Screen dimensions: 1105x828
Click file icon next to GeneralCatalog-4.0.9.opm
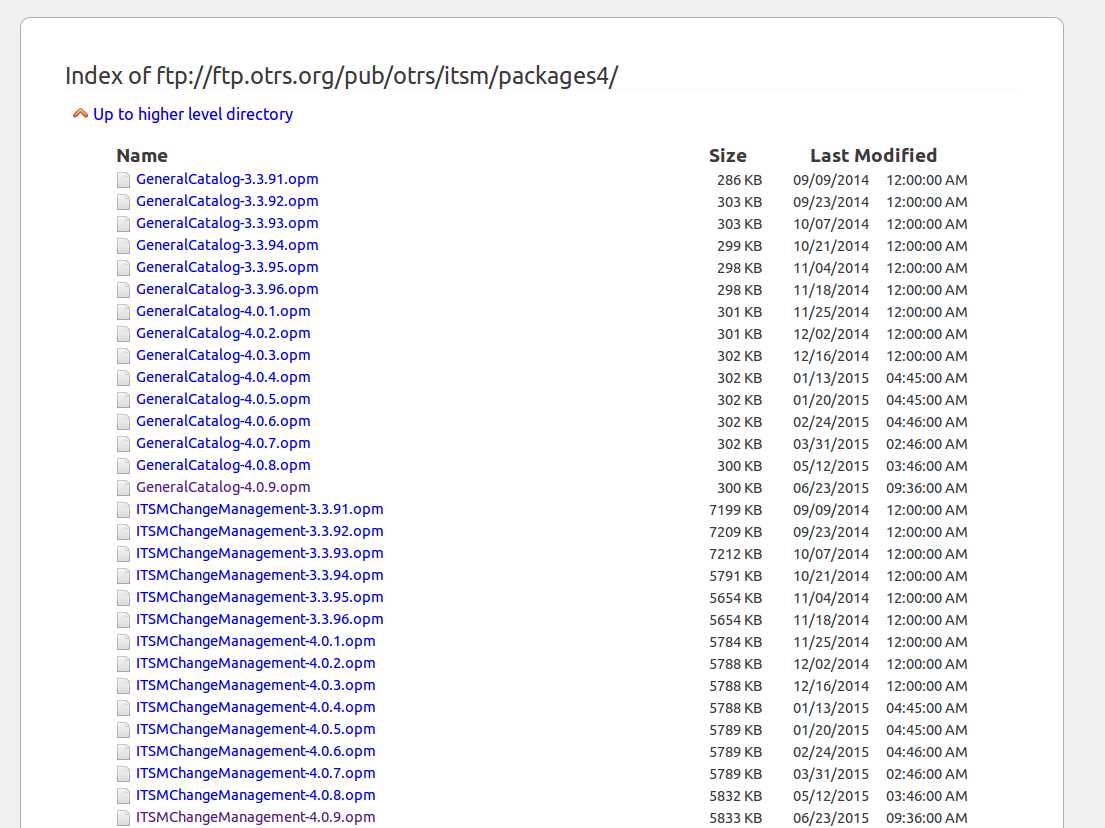point(123,488)
